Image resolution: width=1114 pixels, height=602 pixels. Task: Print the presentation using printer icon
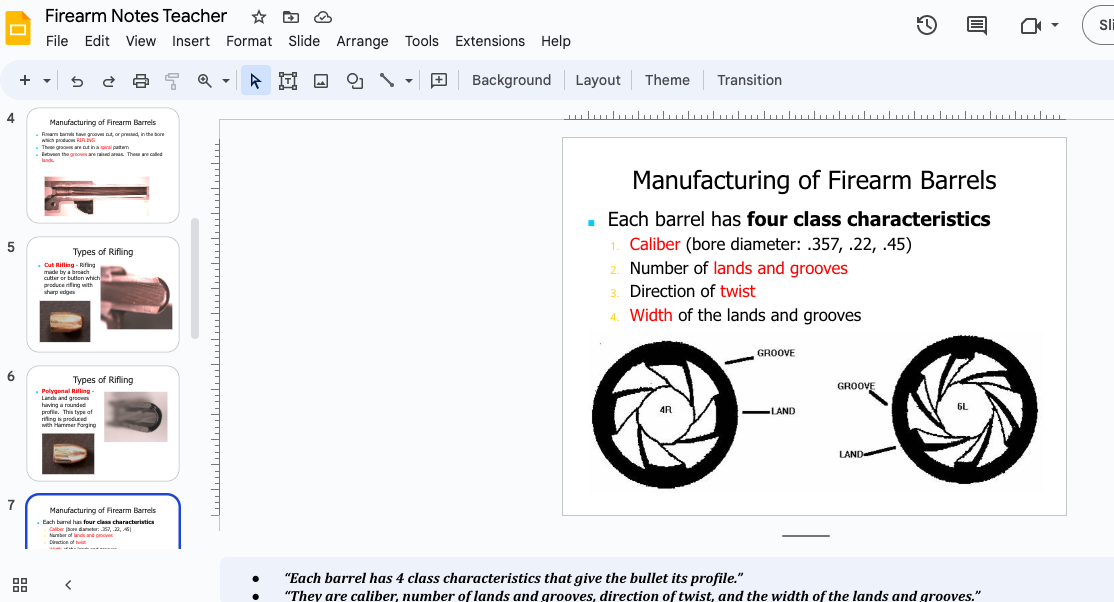(x=141, y=81)
